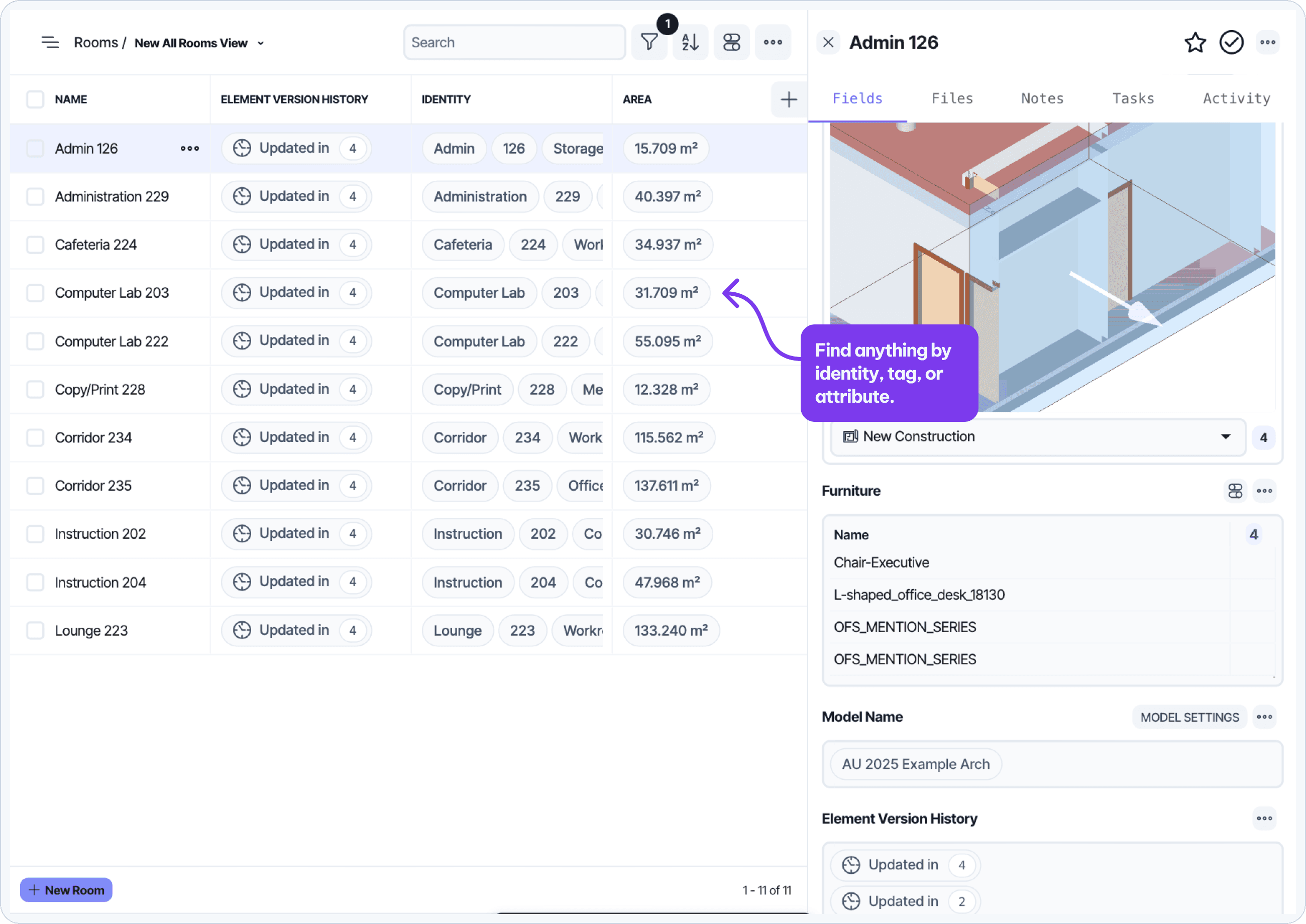This screenshot has height=924, width=1306.
Task: Click the New Room button
Action: click(65, 889)
